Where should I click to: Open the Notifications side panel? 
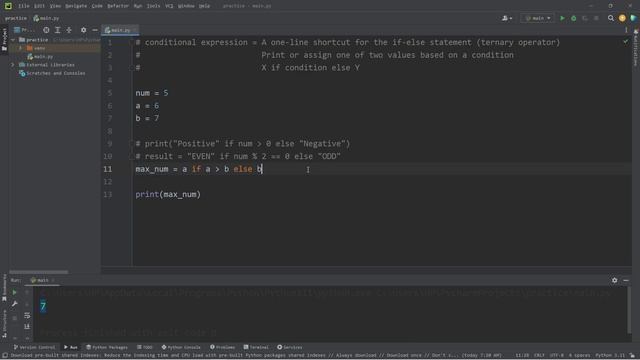point(636,47)
